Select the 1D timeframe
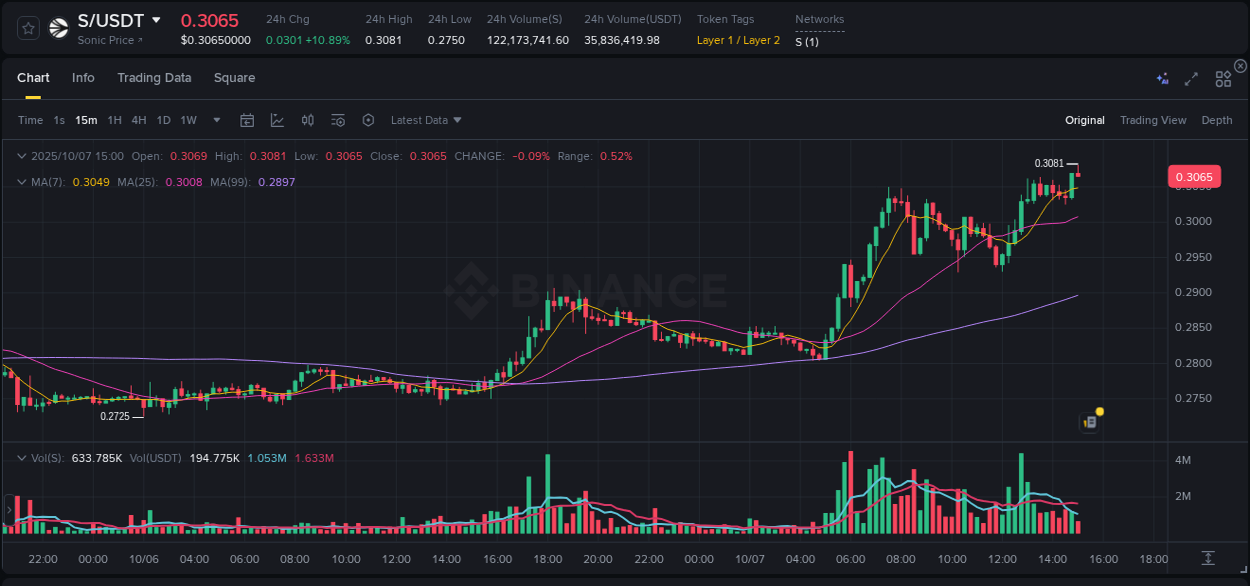The width and height of the screenshot is (1250, 586). [x=163, y=120]
